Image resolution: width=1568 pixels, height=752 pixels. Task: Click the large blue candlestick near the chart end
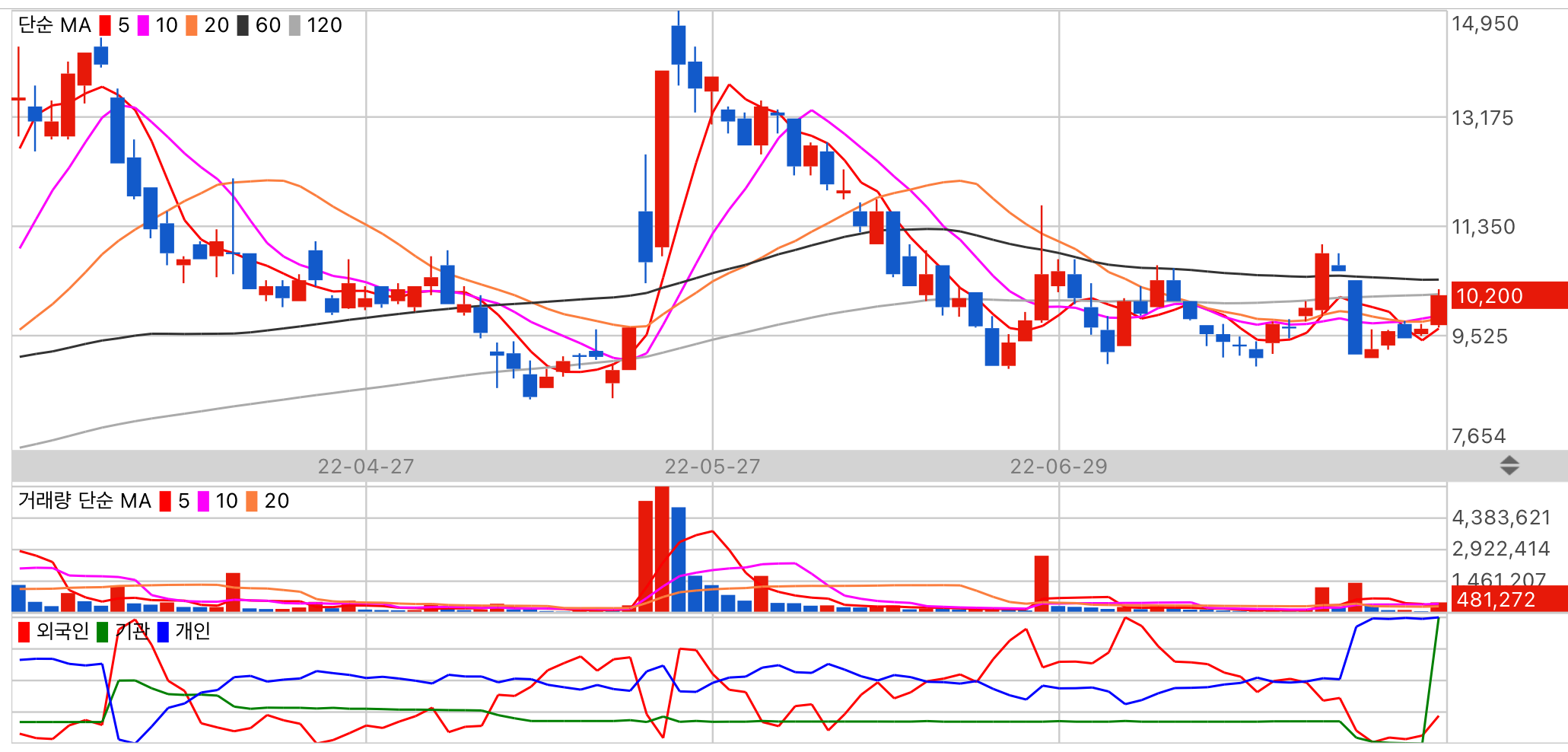click(1355, 317)
